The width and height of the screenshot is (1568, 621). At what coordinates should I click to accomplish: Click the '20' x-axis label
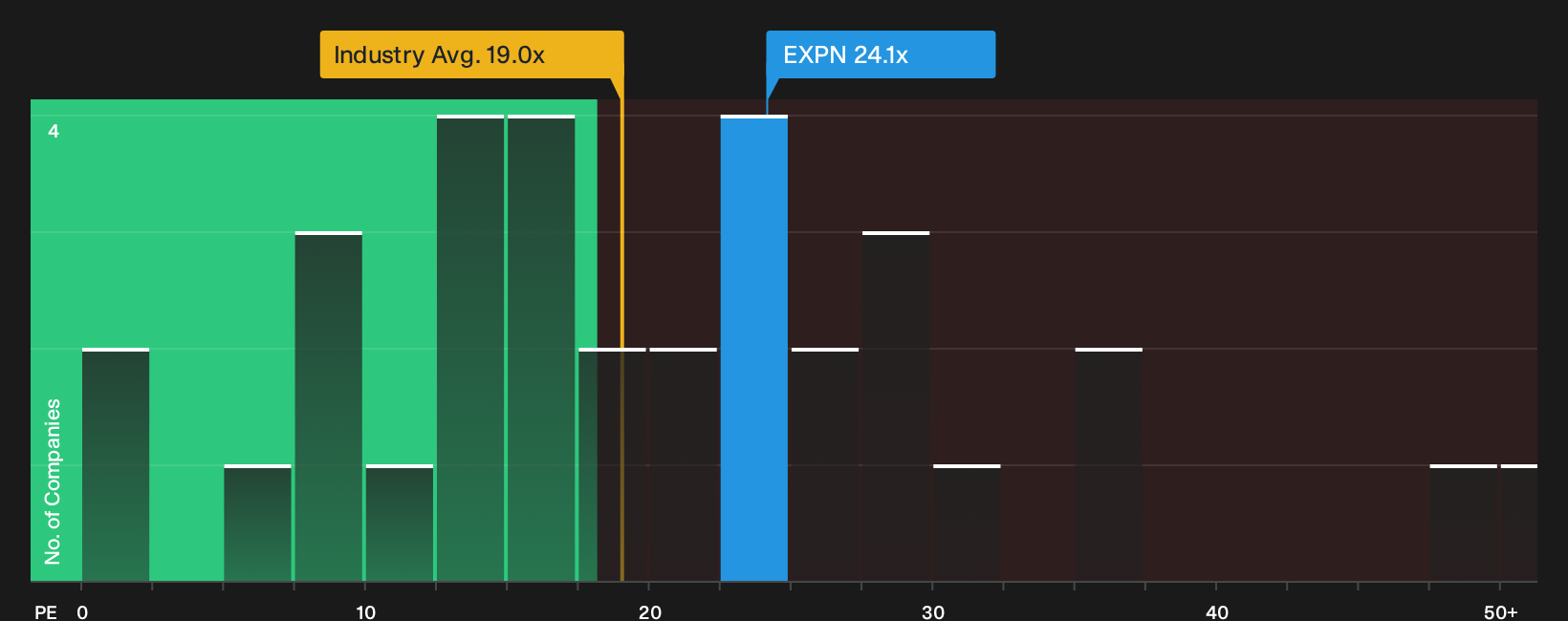click(x=649, y=612)
